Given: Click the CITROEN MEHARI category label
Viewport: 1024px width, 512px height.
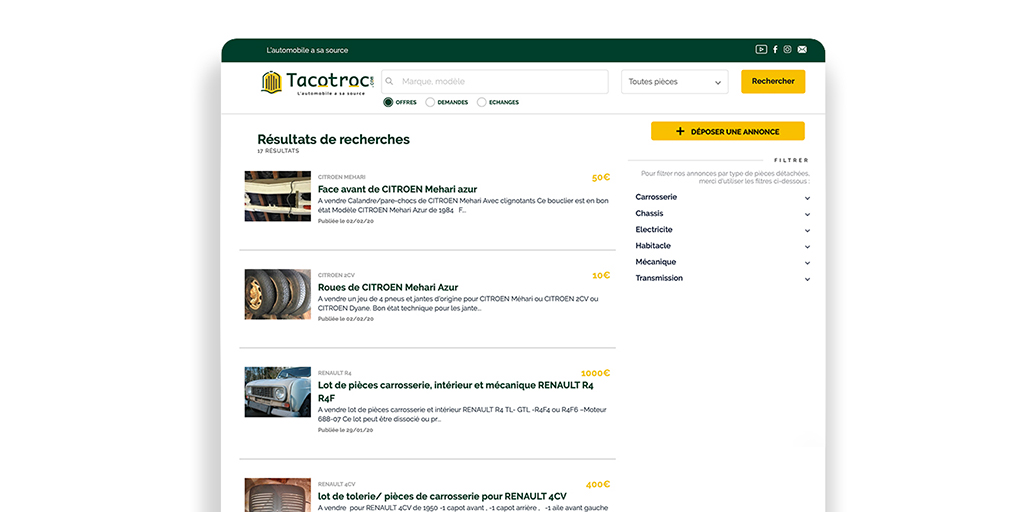Looking at the screenshot, I should (x=342, y=177).
